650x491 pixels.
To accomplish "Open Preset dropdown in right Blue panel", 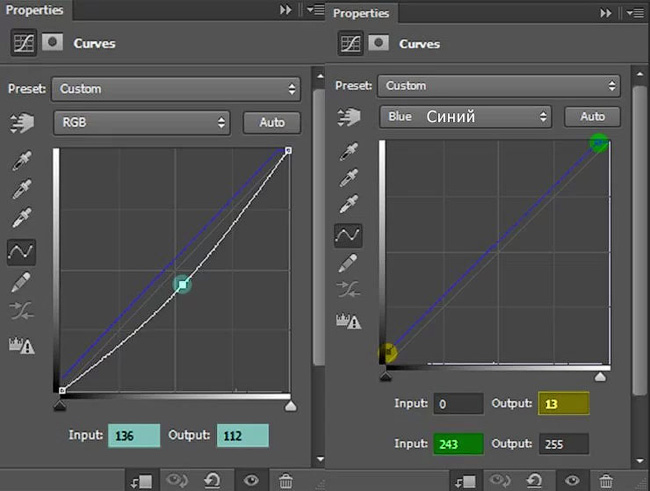I will tap(499, 86).
